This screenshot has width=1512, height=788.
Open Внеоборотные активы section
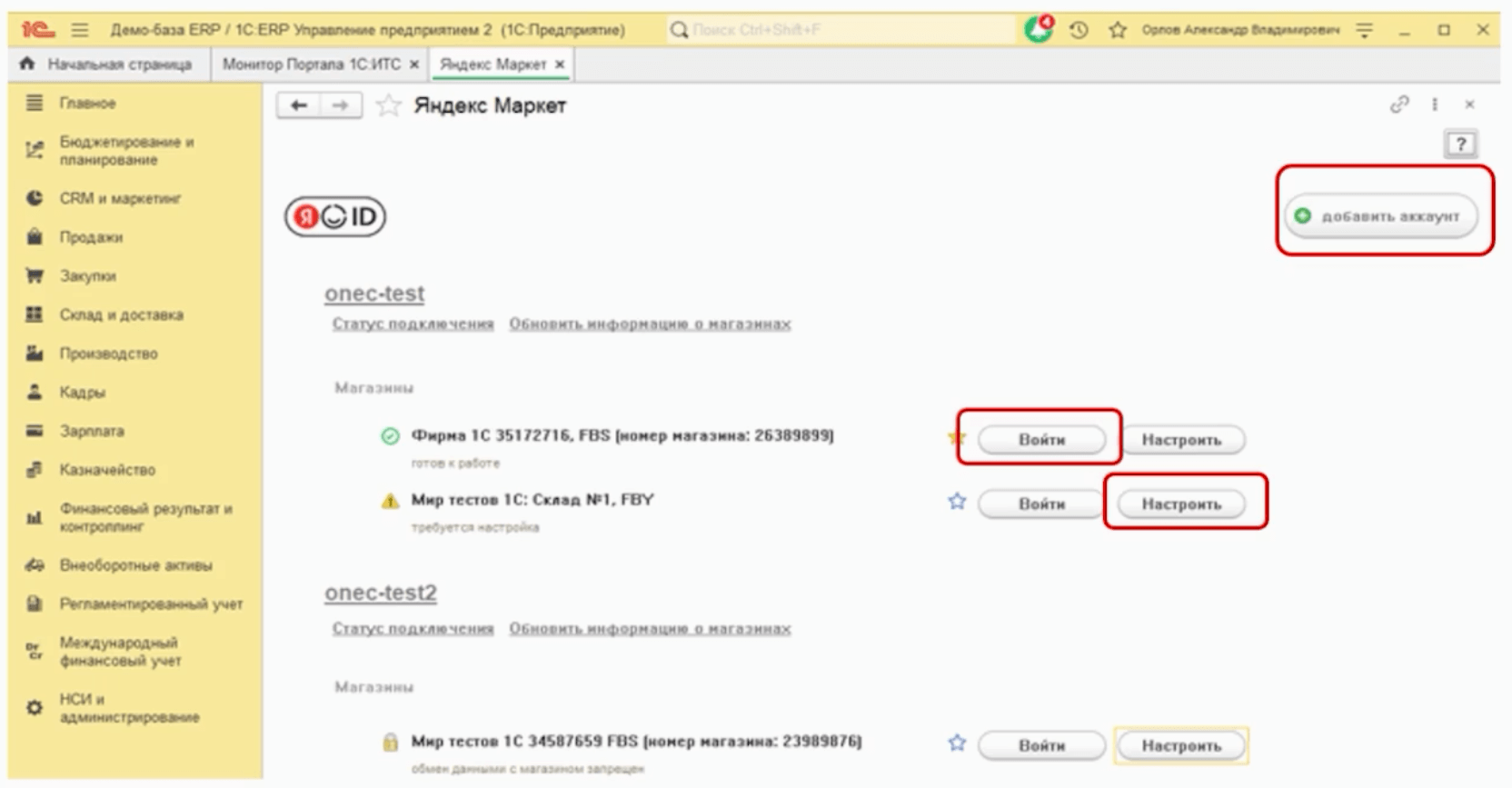tap(135, 565)
